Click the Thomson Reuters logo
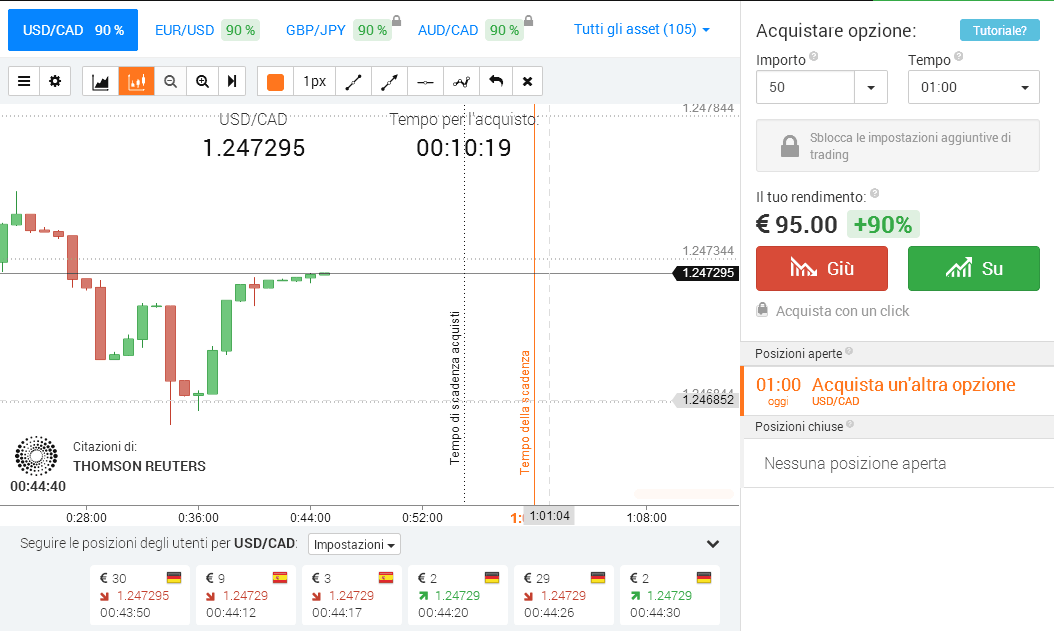Image resolution: width=1054 pixels, height=631 pixels. (36, 456)
